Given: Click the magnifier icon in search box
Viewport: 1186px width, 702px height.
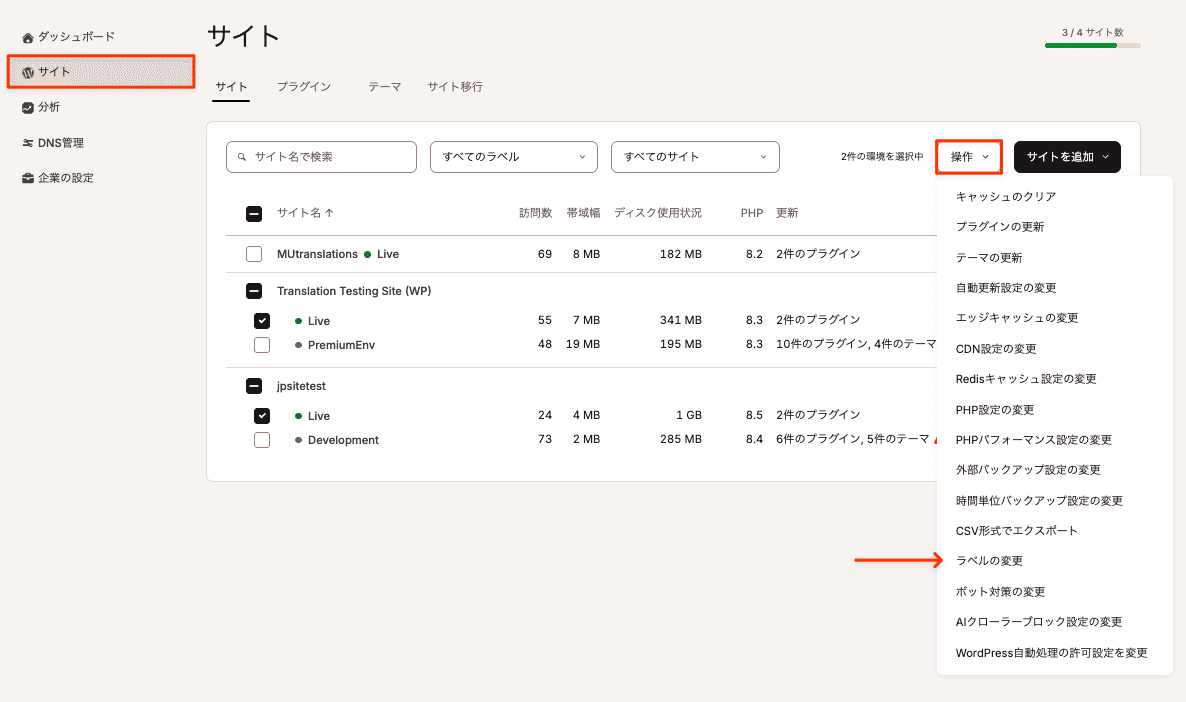Looking at the screenshot, I should tap(242, 157).
